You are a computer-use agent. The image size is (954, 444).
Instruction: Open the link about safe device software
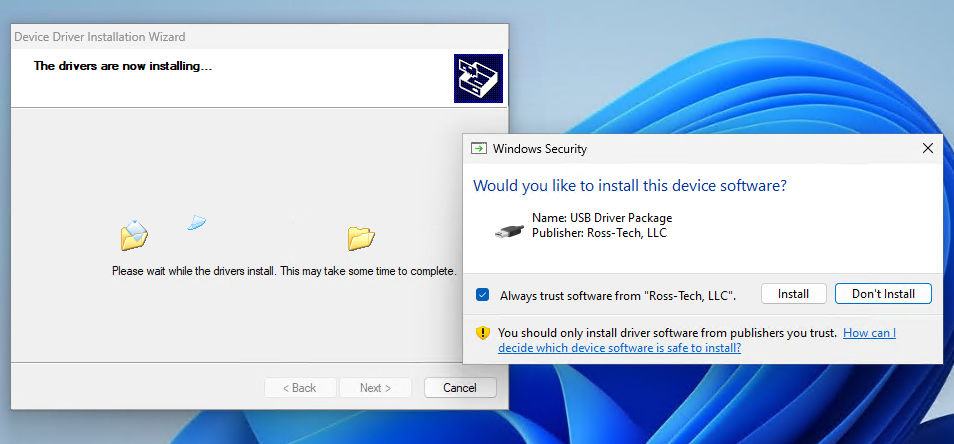[x=697, y=341]
